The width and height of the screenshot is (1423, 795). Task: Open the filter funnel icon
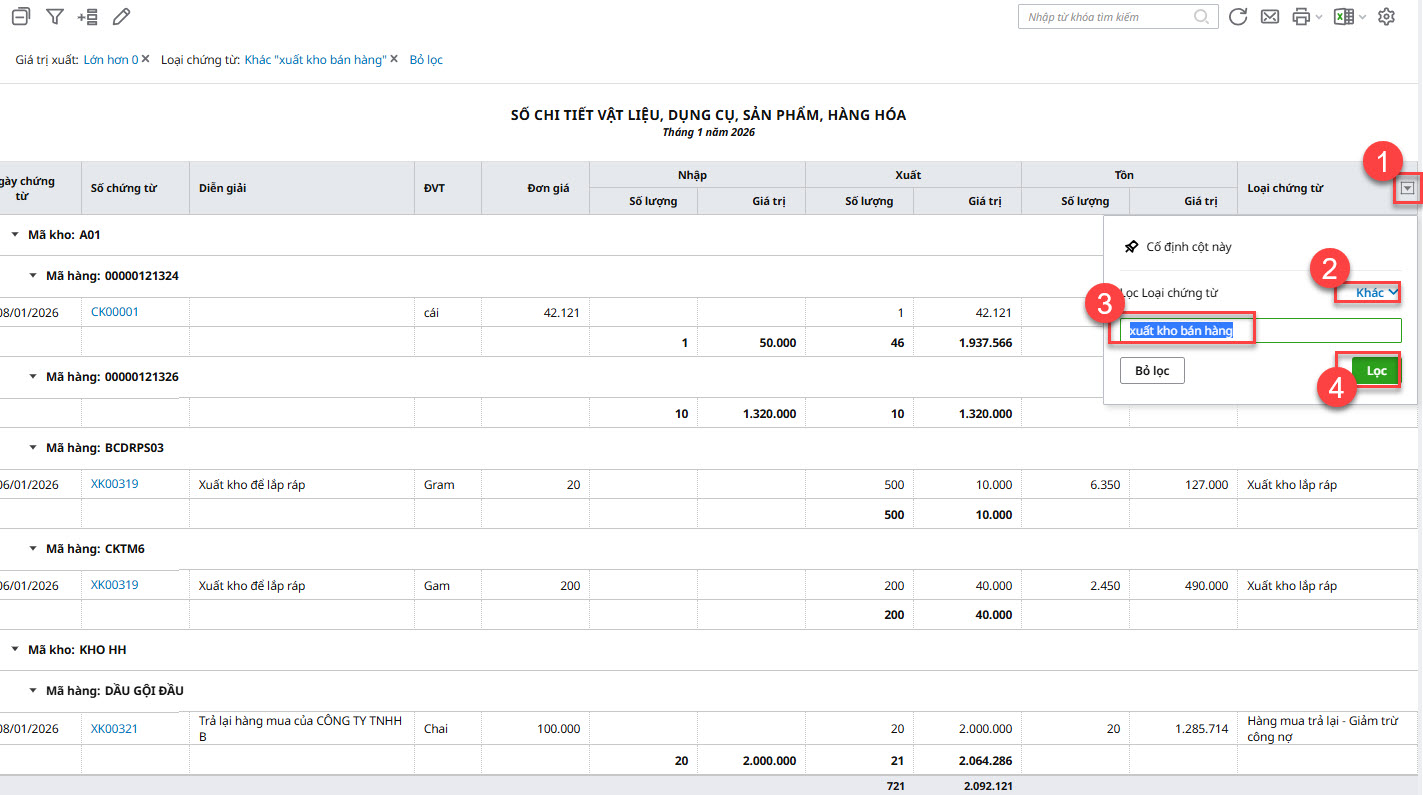(55, 17)
